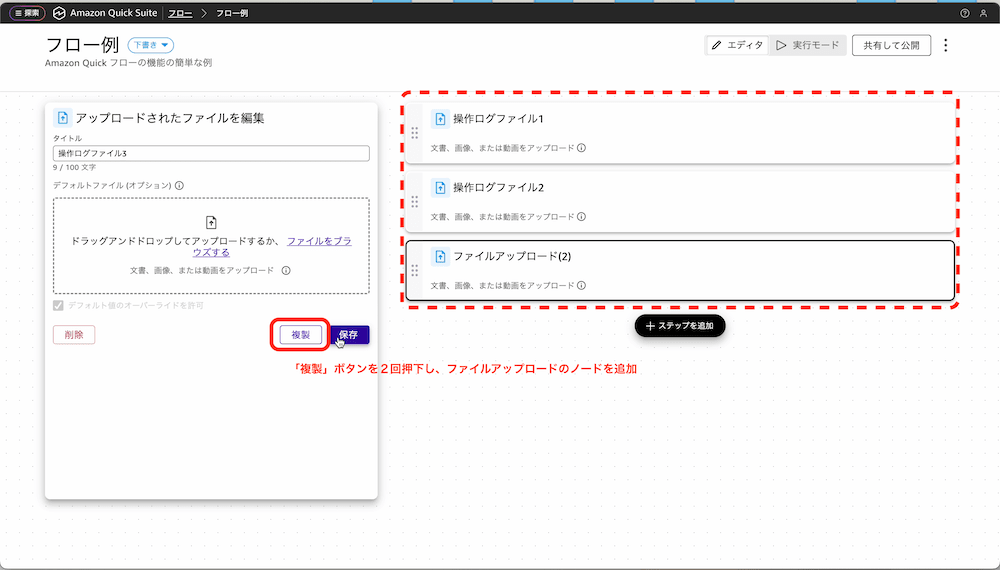Click drag handle of 操作ログファイル2 card
The image size is (1000, 570).
pos(415,201)
